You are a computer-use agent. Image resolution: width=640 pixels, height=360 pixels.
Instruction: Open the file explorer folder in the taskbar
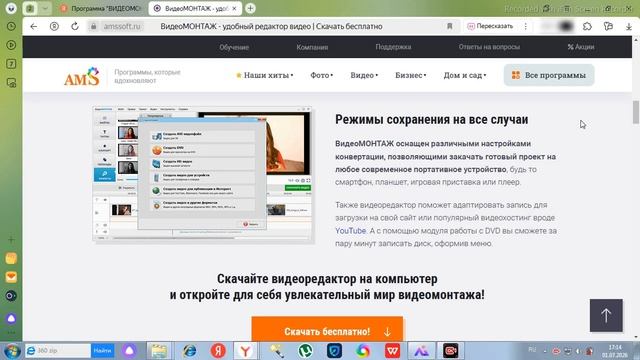159,351
